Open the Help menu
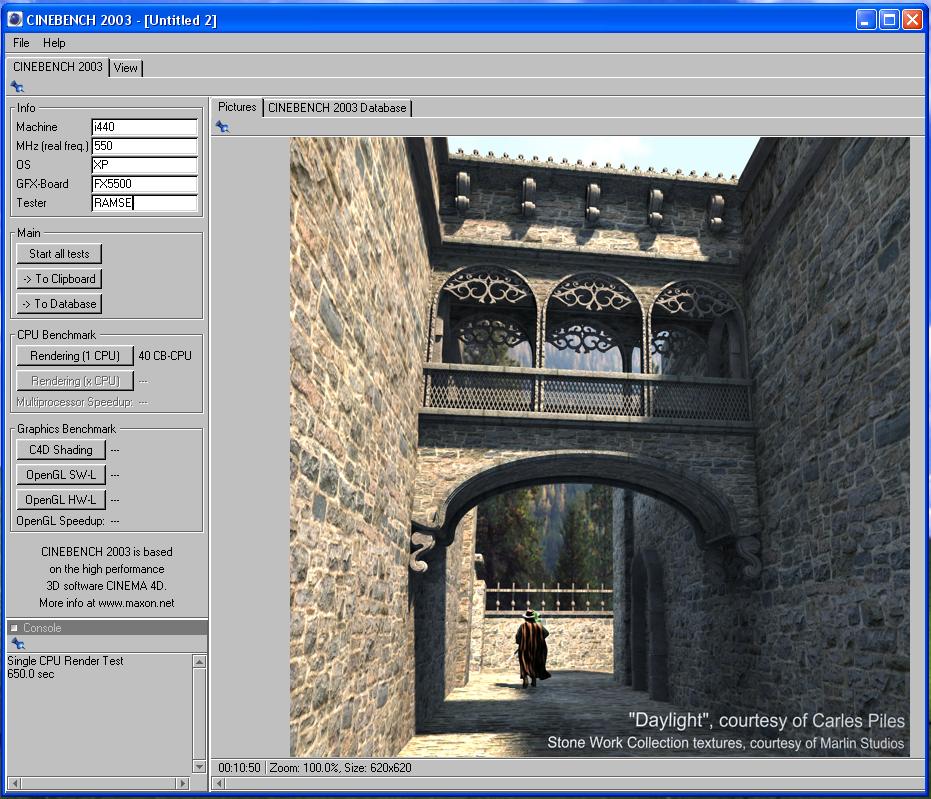 coord(54,43)
